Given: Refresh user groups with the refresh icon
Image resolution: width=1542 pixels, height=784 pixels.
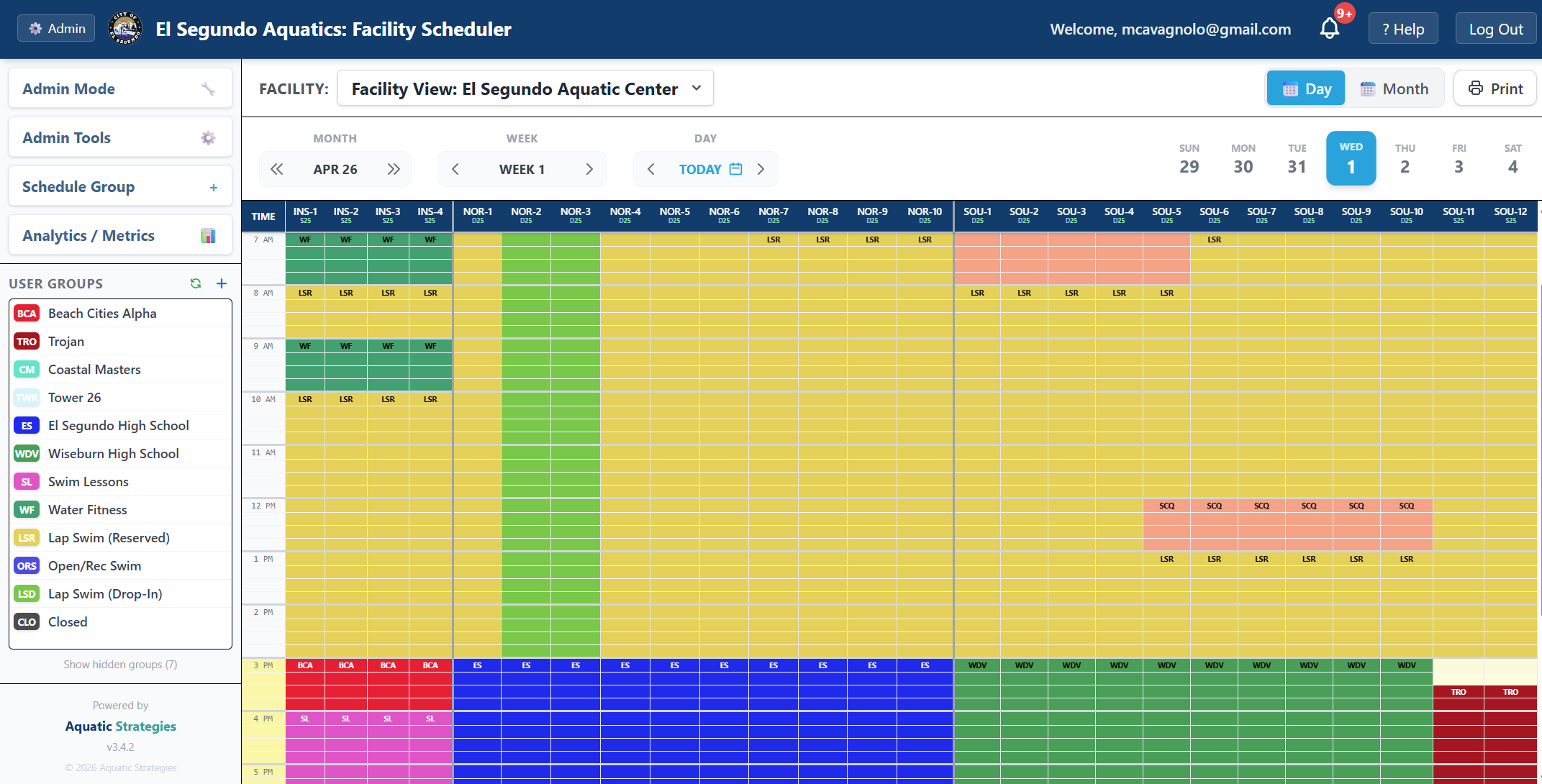Looking at the screenshot, I should click(196, 283).
